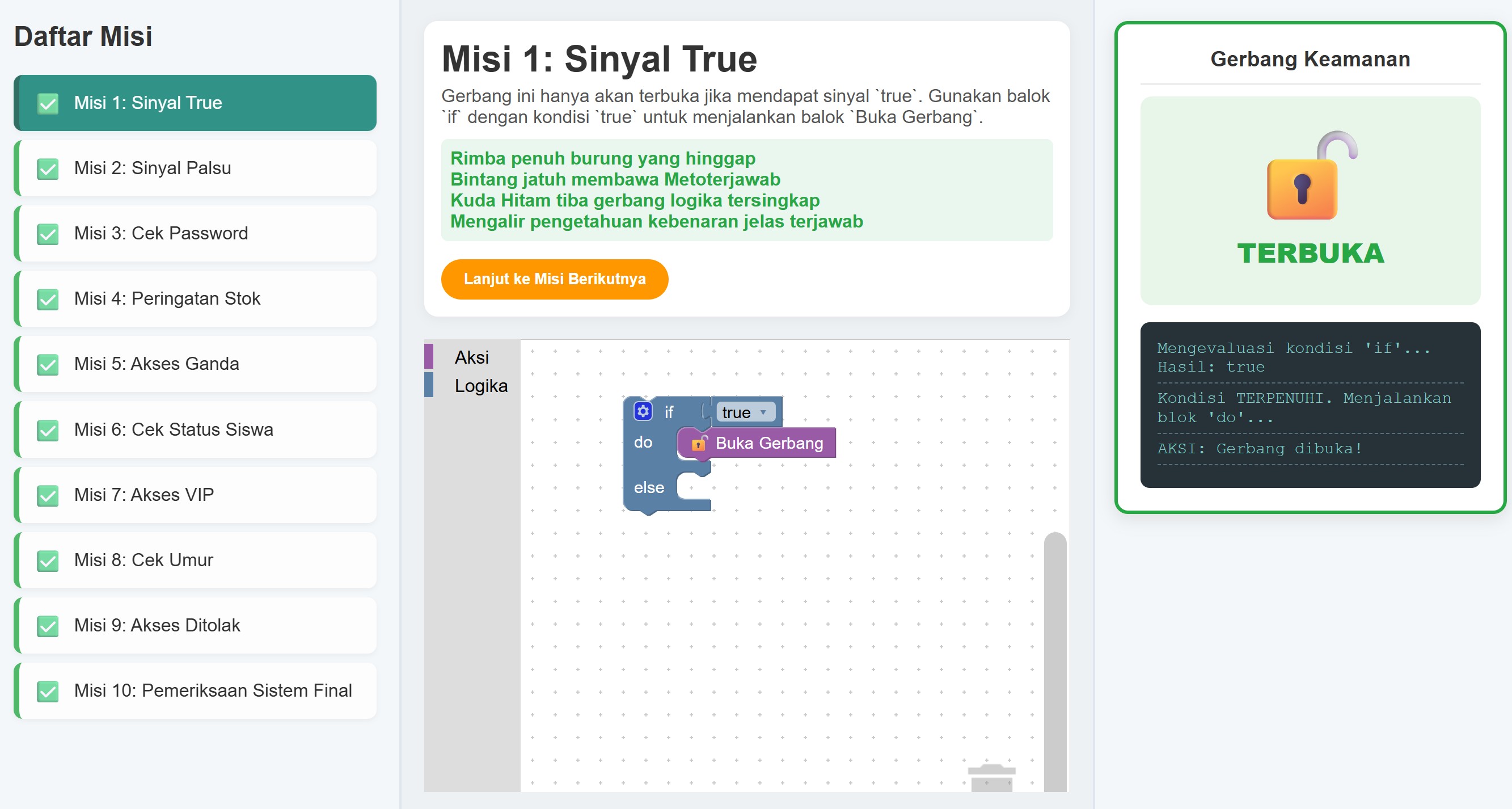Expand the Logika toolbox category

(481, 386)
